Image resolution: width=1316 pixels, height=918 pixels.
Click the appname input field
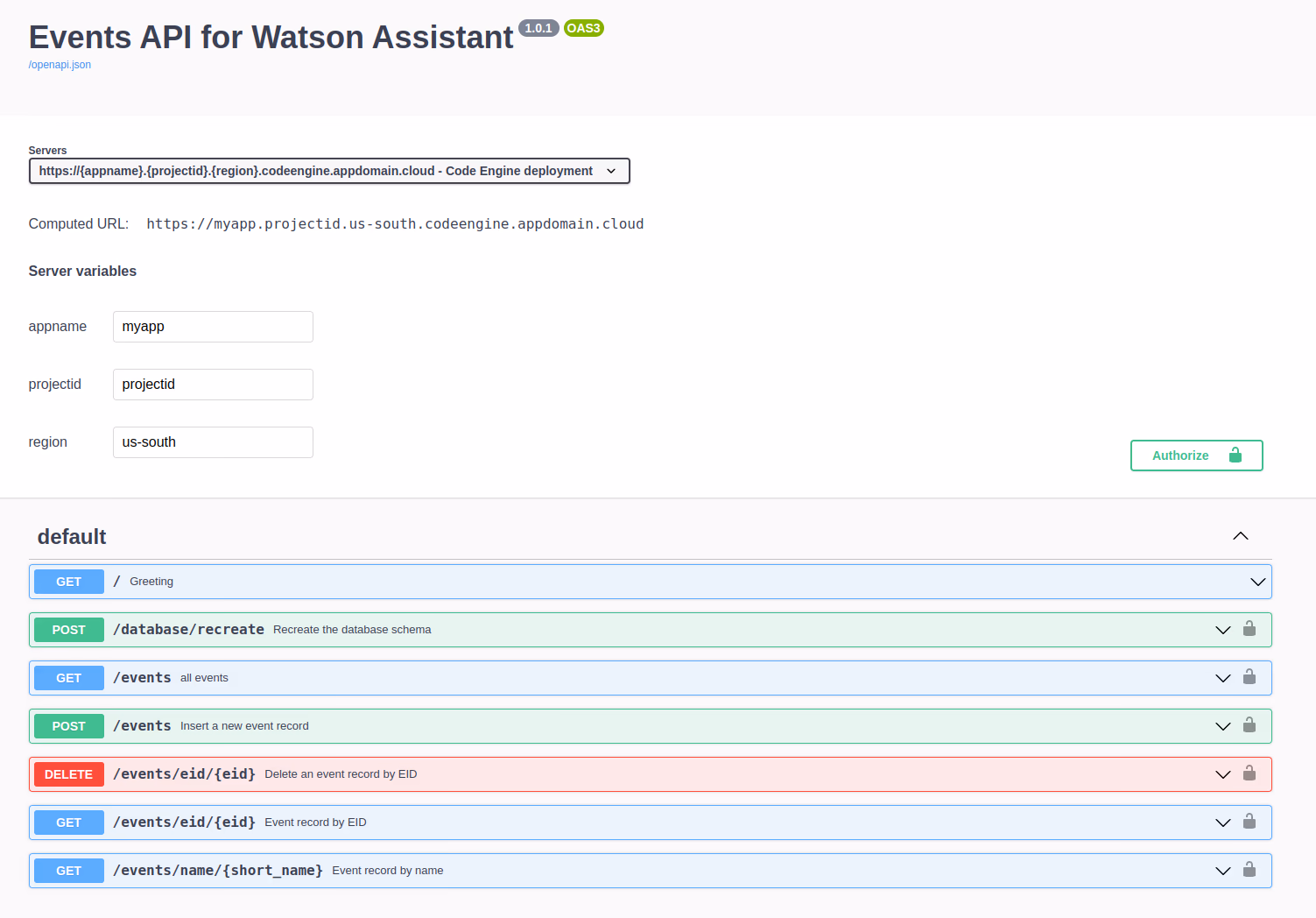click(212, 326)
